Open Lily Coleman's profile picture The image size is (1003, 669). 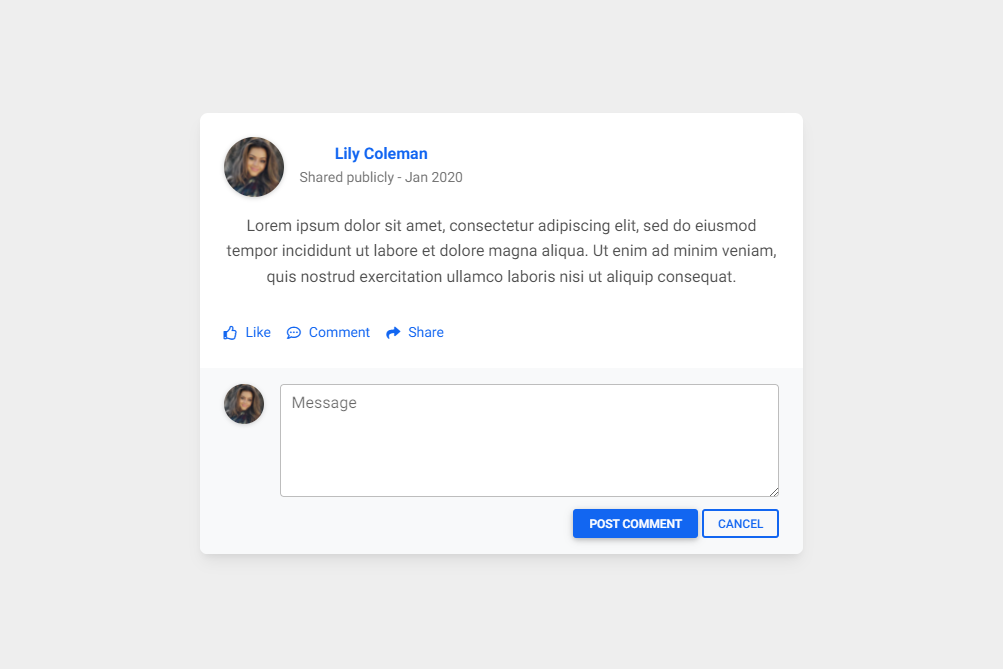point(253,166)
